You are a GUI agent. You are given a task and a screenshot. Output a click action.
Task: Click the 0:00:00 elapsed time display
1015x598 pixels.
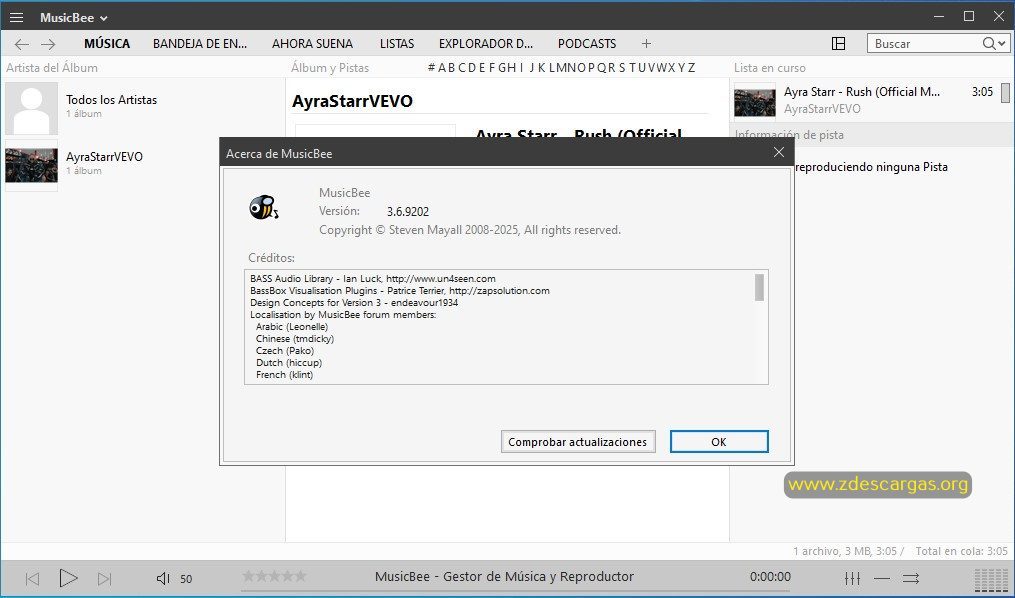tap(770, 577)
